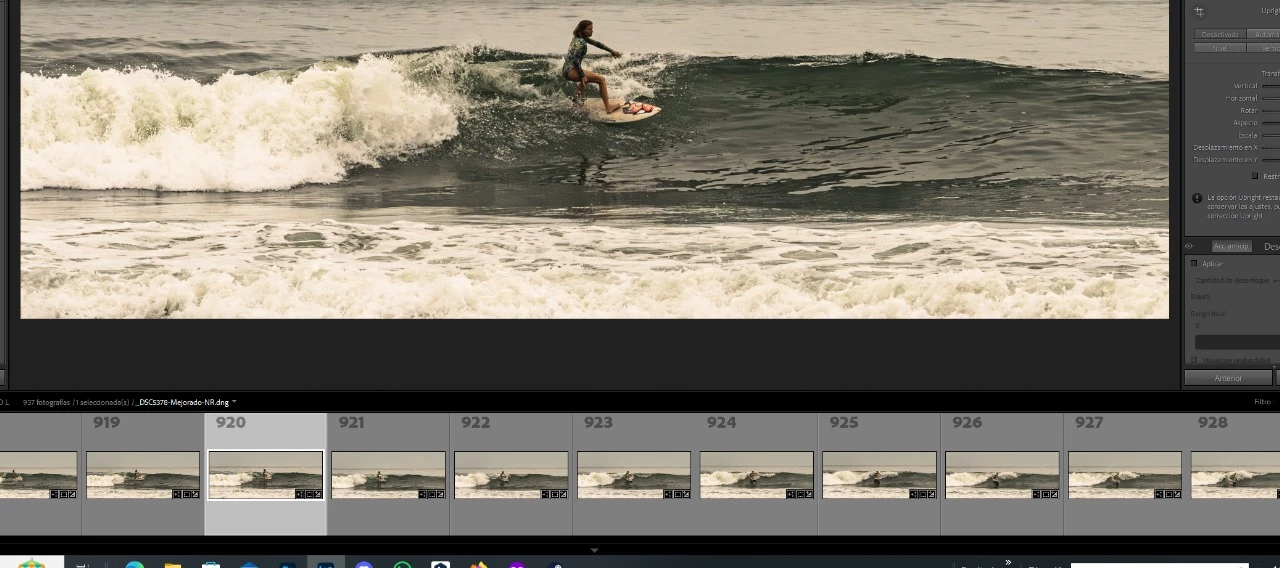Click crop badge on thumbnail 925
The image size is (1280, 568).
[924, 494]
